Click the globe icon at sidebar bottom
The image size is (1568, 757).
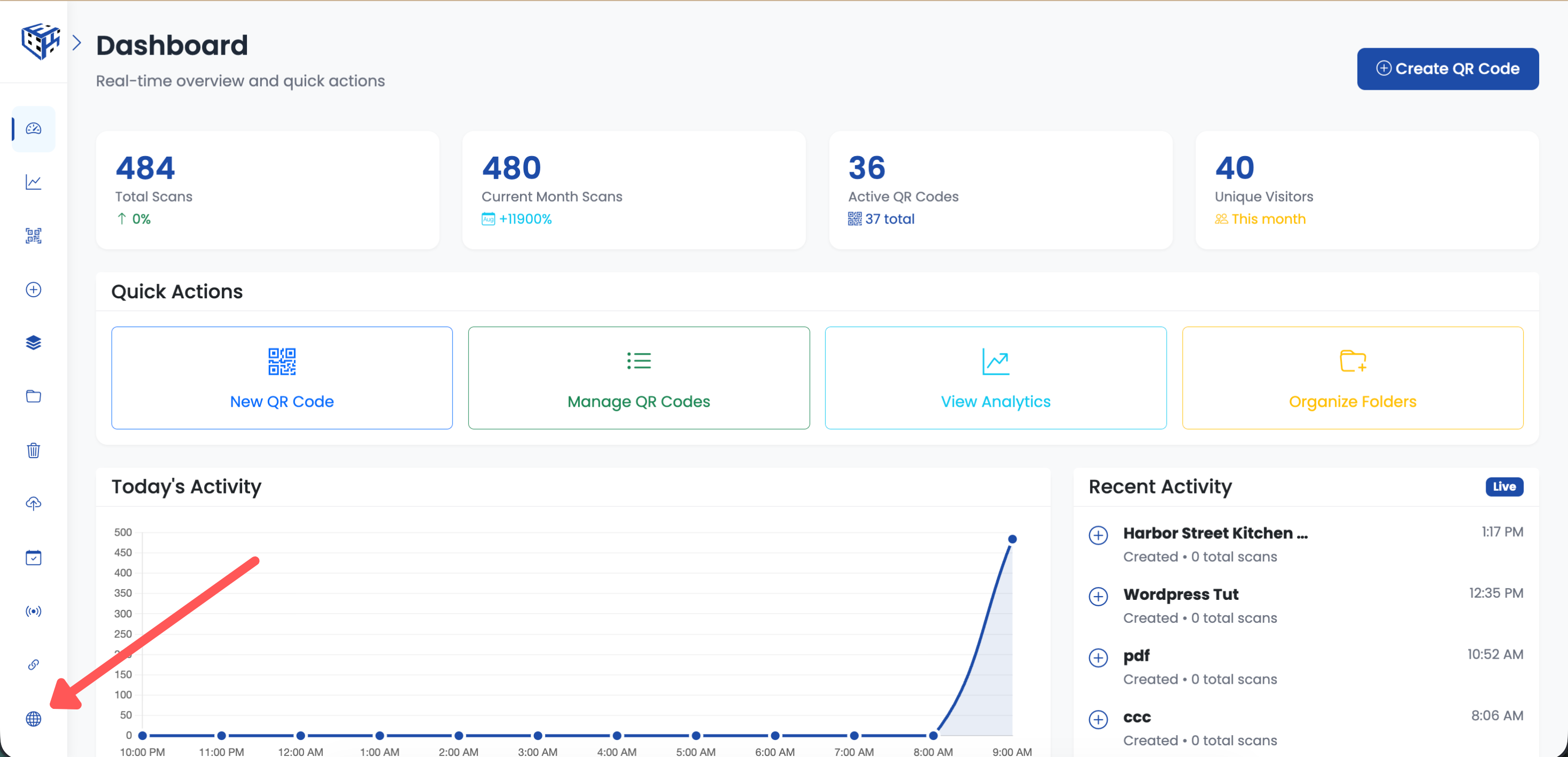(x=34, y=719)
